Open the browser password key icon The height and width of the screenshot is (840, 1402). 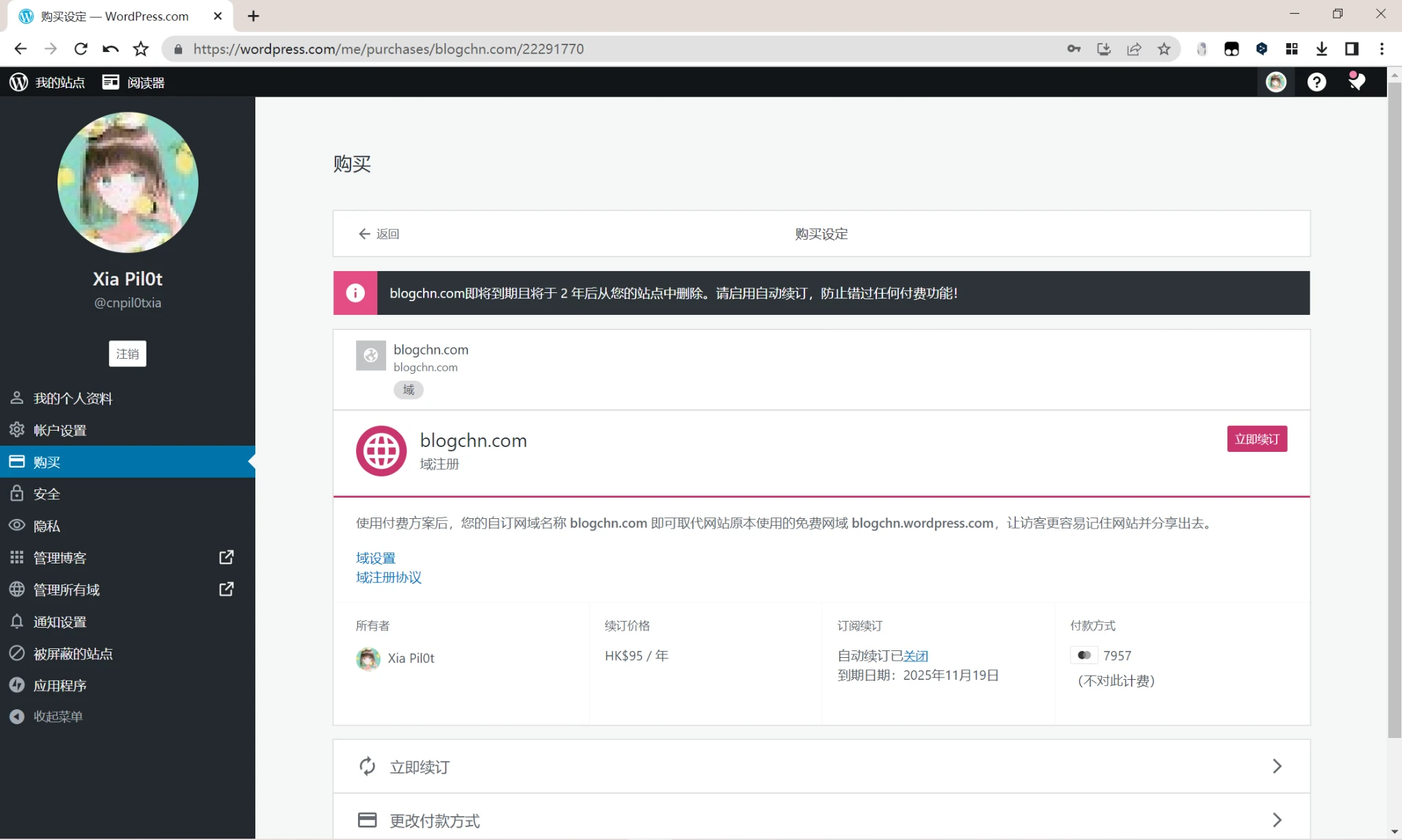point(1073,49)
